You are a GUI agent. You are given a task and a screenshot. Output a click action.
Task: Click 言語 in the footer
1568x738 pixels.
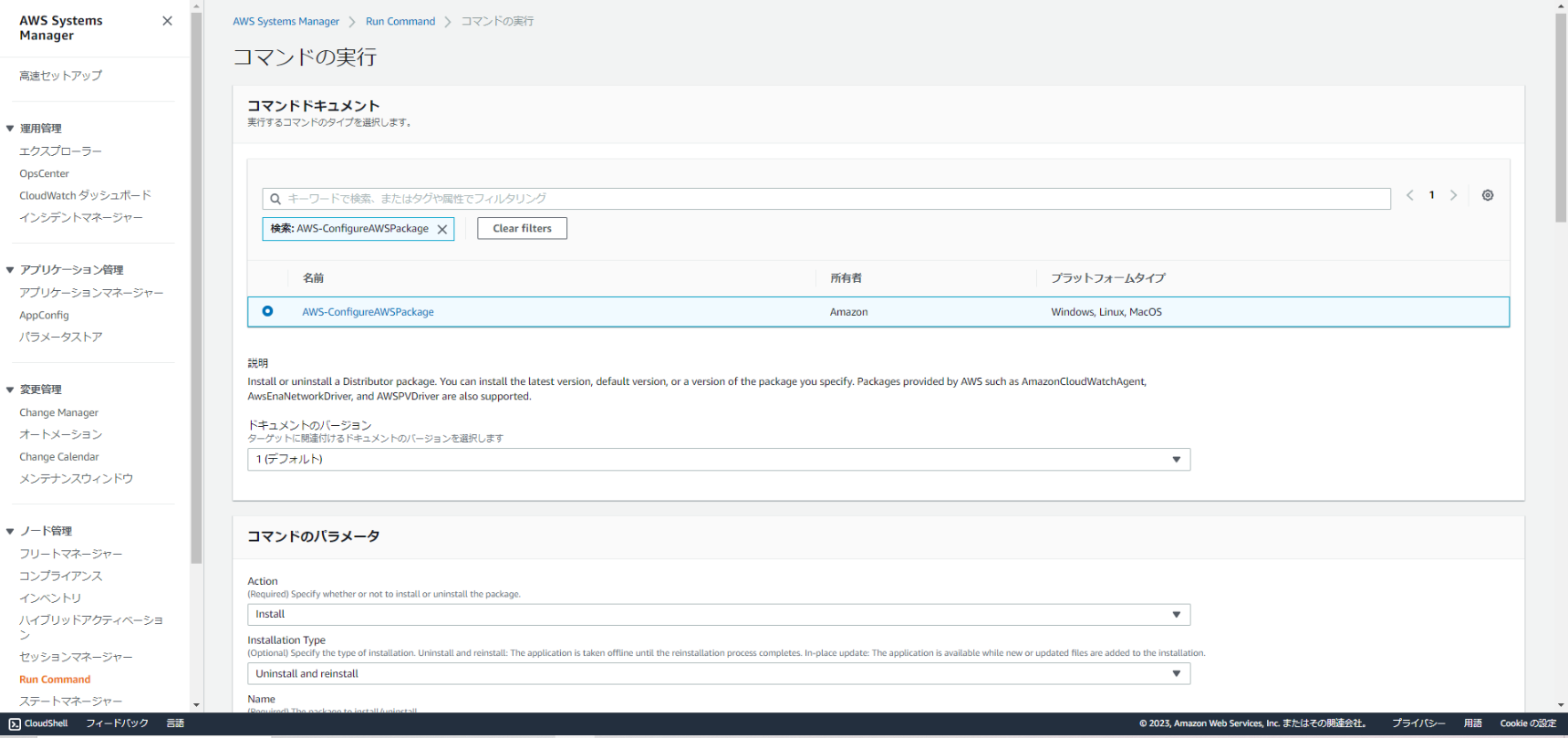pyautogui.click(x=175, y=723)
